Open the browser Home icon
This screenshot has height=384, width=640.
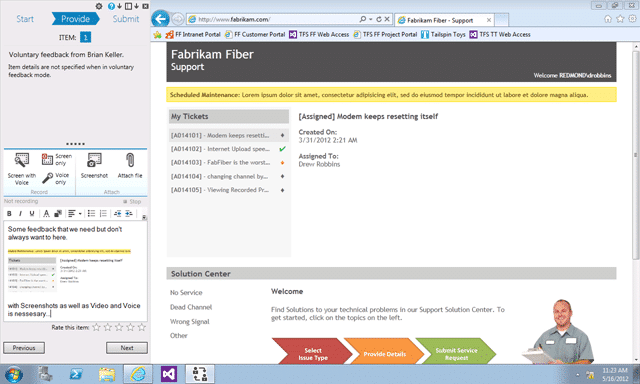click(608, 19)
